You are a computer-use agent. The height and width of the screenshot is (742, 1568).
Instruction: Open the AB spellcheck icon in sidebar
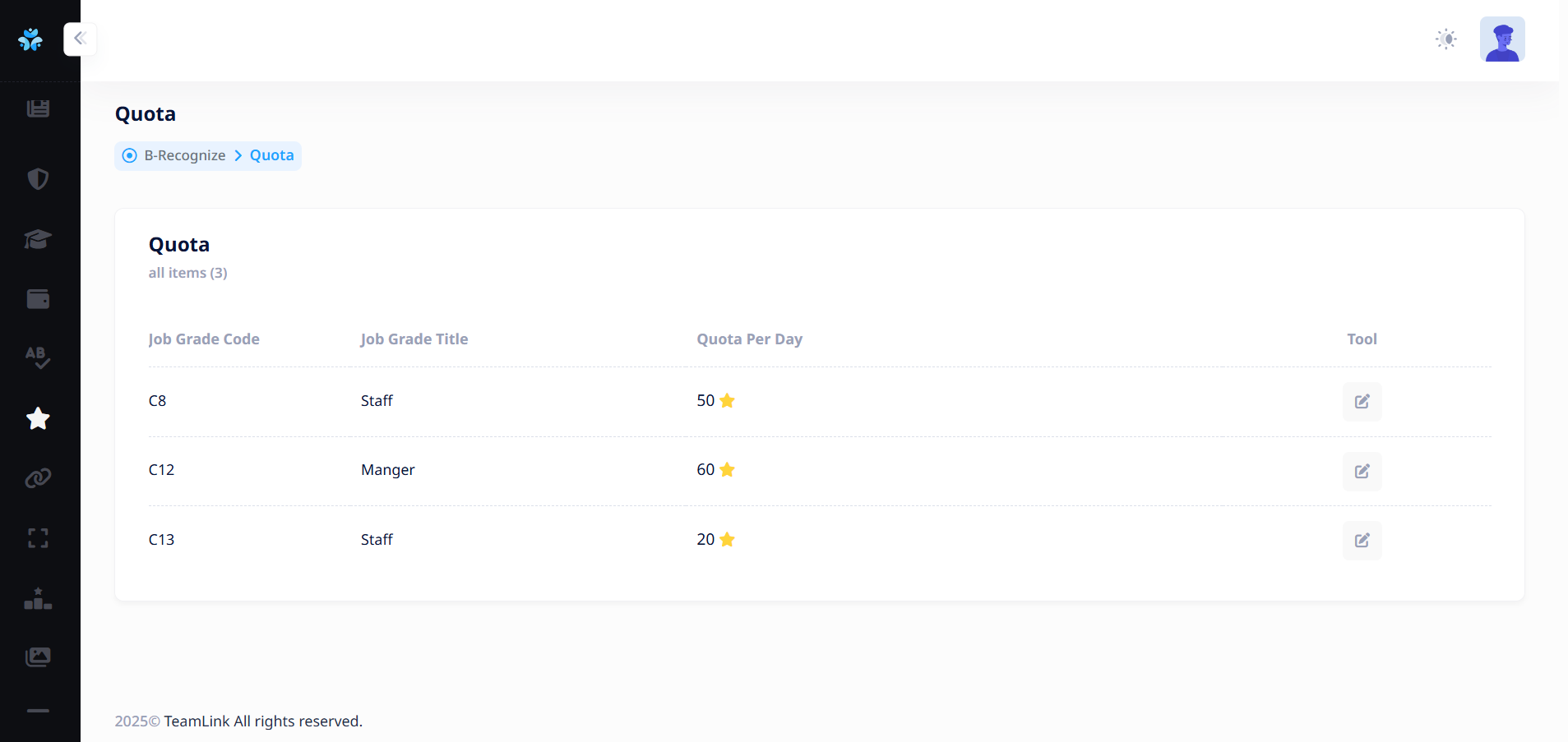[x=38, y=357]
